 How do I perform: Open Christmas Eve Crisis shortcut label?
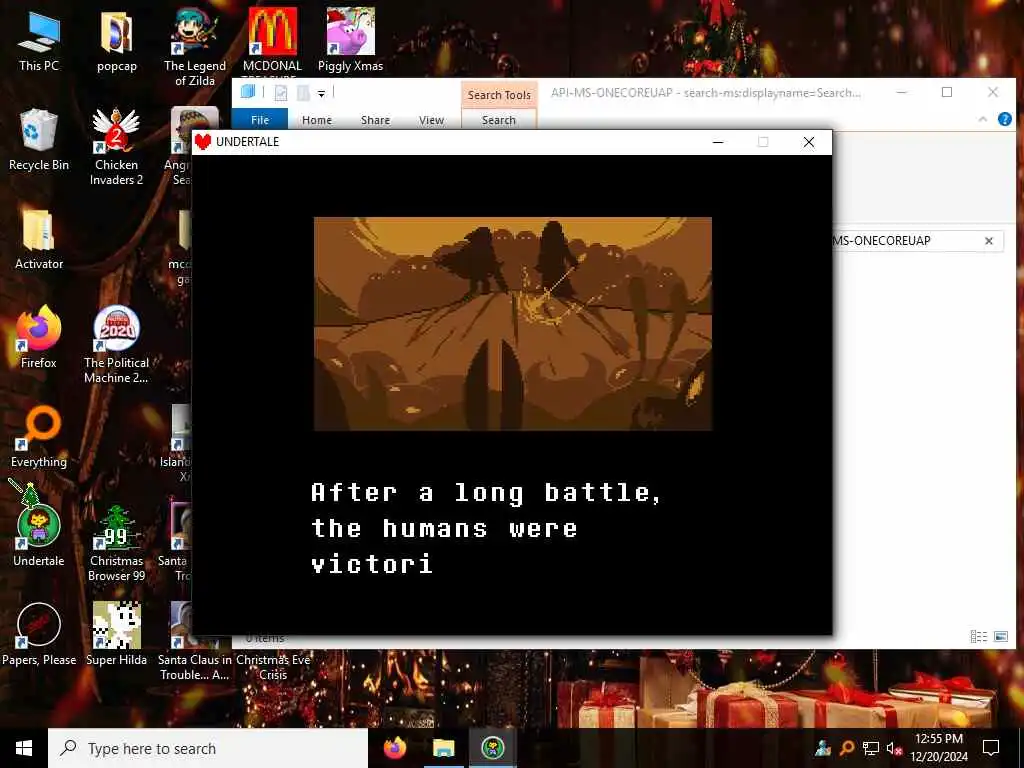click(x=273, y=667)
